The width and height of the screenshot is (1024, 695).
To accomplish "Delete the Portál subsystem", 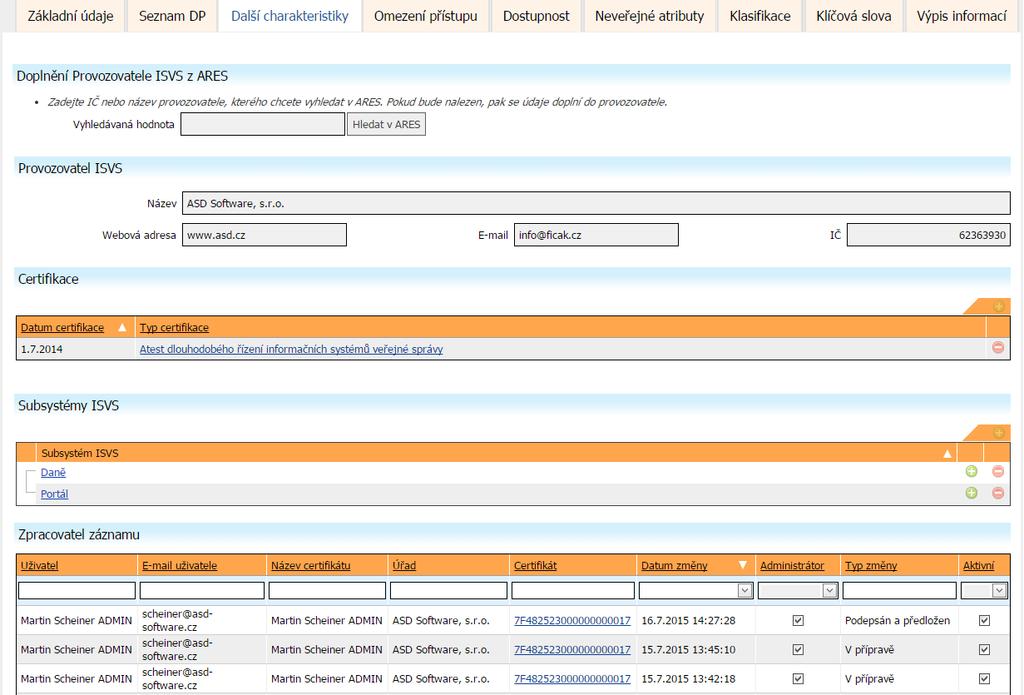I will point(998,493).
